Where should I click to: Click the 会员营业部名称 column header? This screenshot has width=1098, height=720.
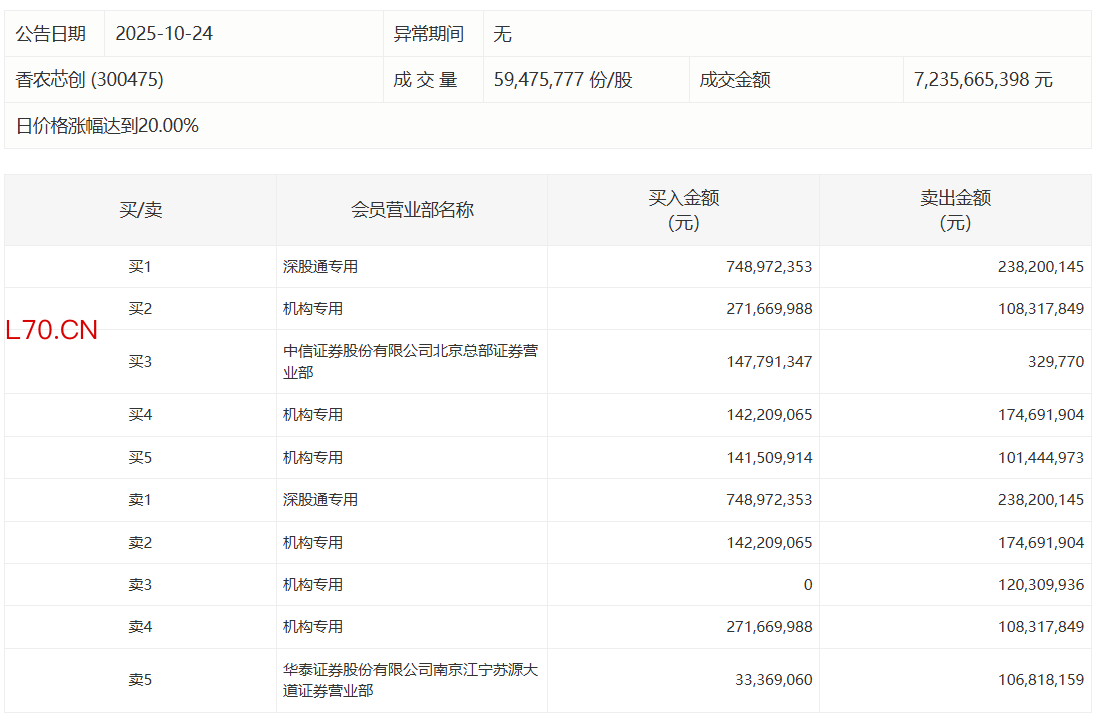click(412, 210)
